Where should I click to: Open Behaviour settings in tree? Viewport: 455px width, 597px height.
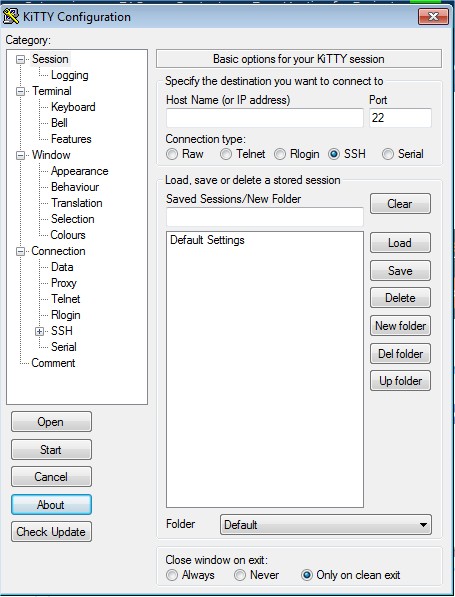[x=75, y=187]
